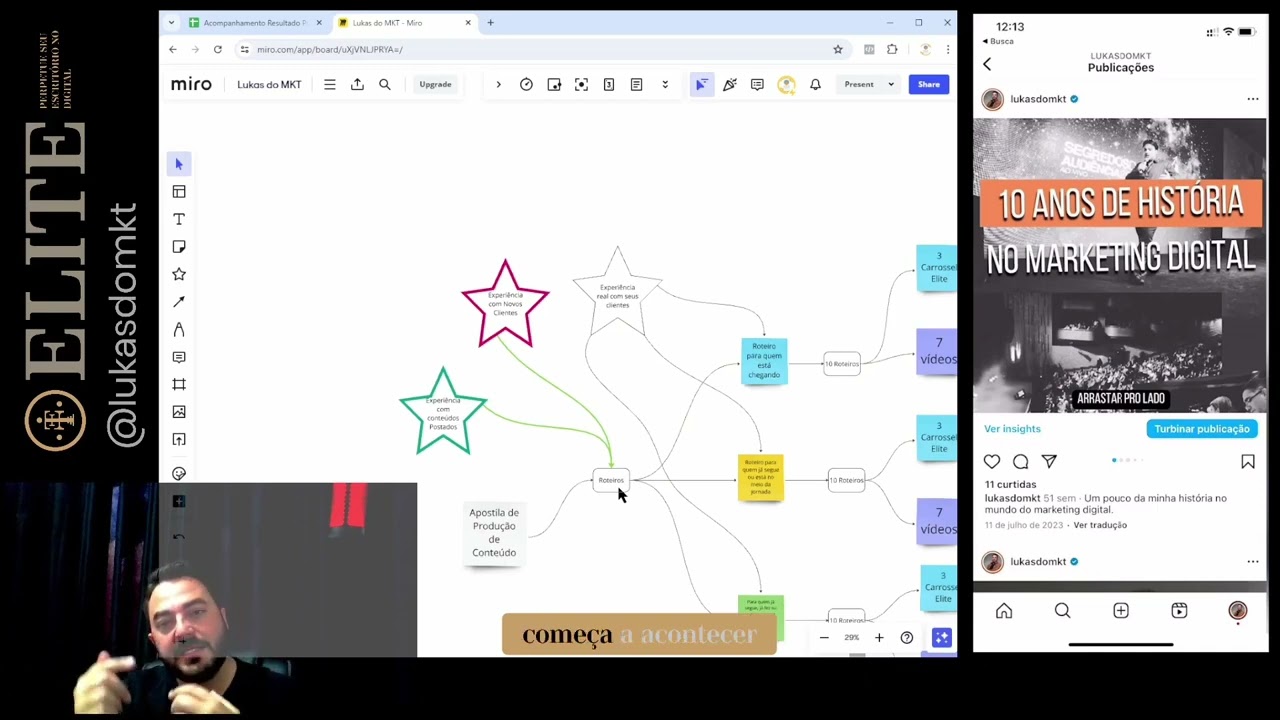Select the star Shapes tool in left toolbar

[x=179, y=274]
